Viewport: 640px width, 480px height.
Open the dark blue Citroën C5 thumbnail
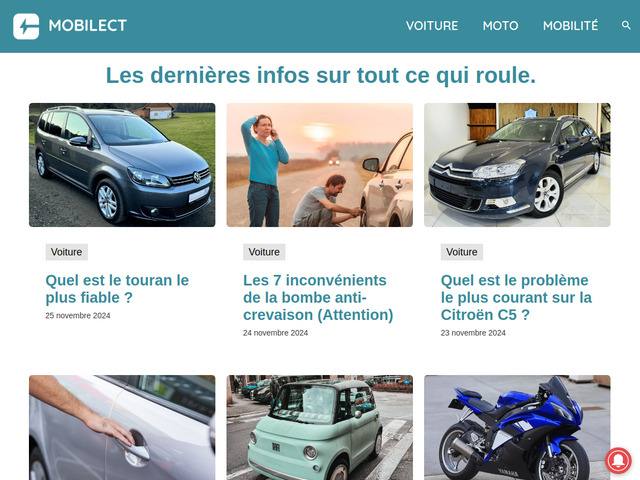[x=517, y=165]
